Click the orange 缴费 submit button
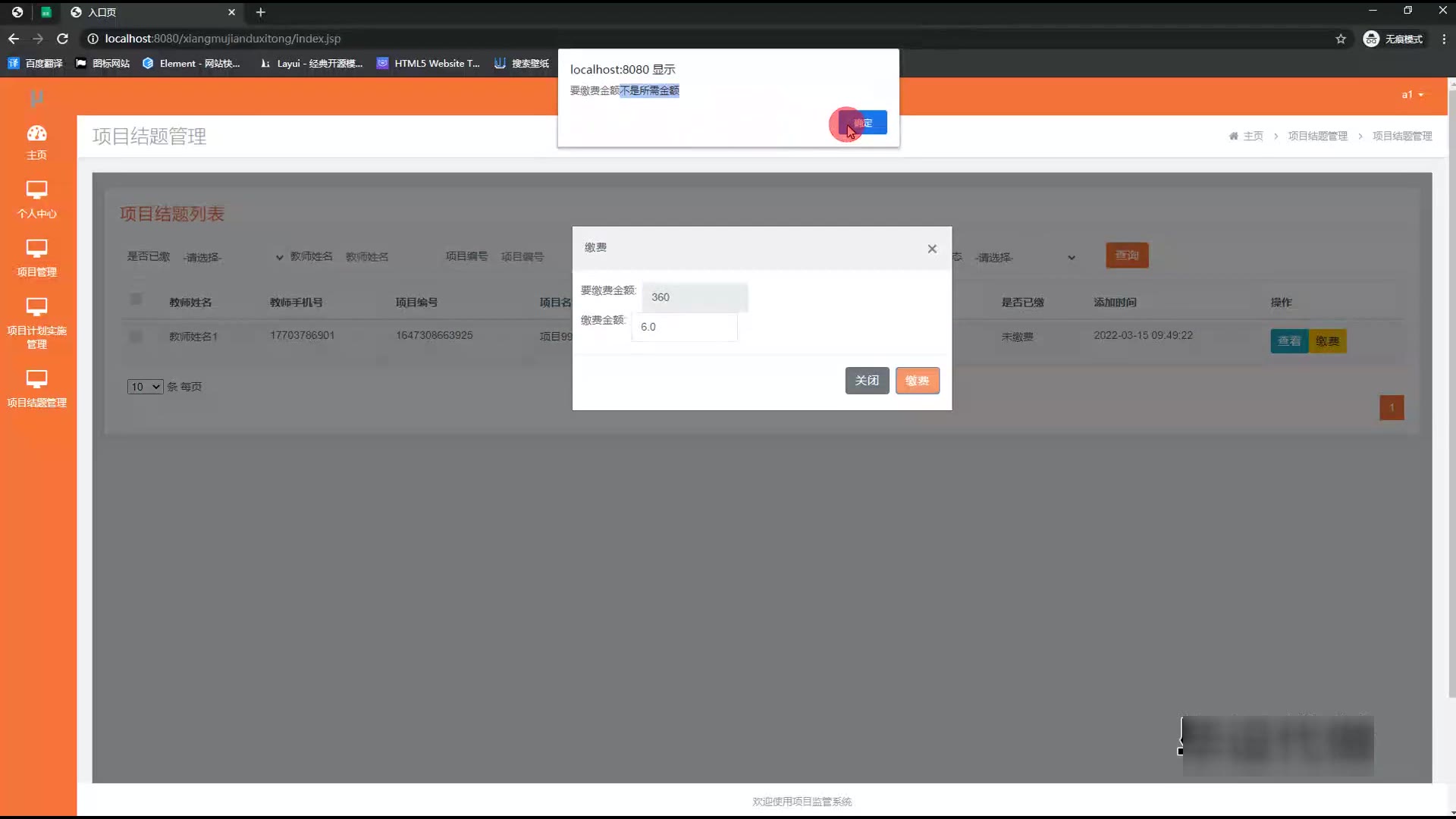Screen dimensions: 1456x819 click(x=917, y=381)
